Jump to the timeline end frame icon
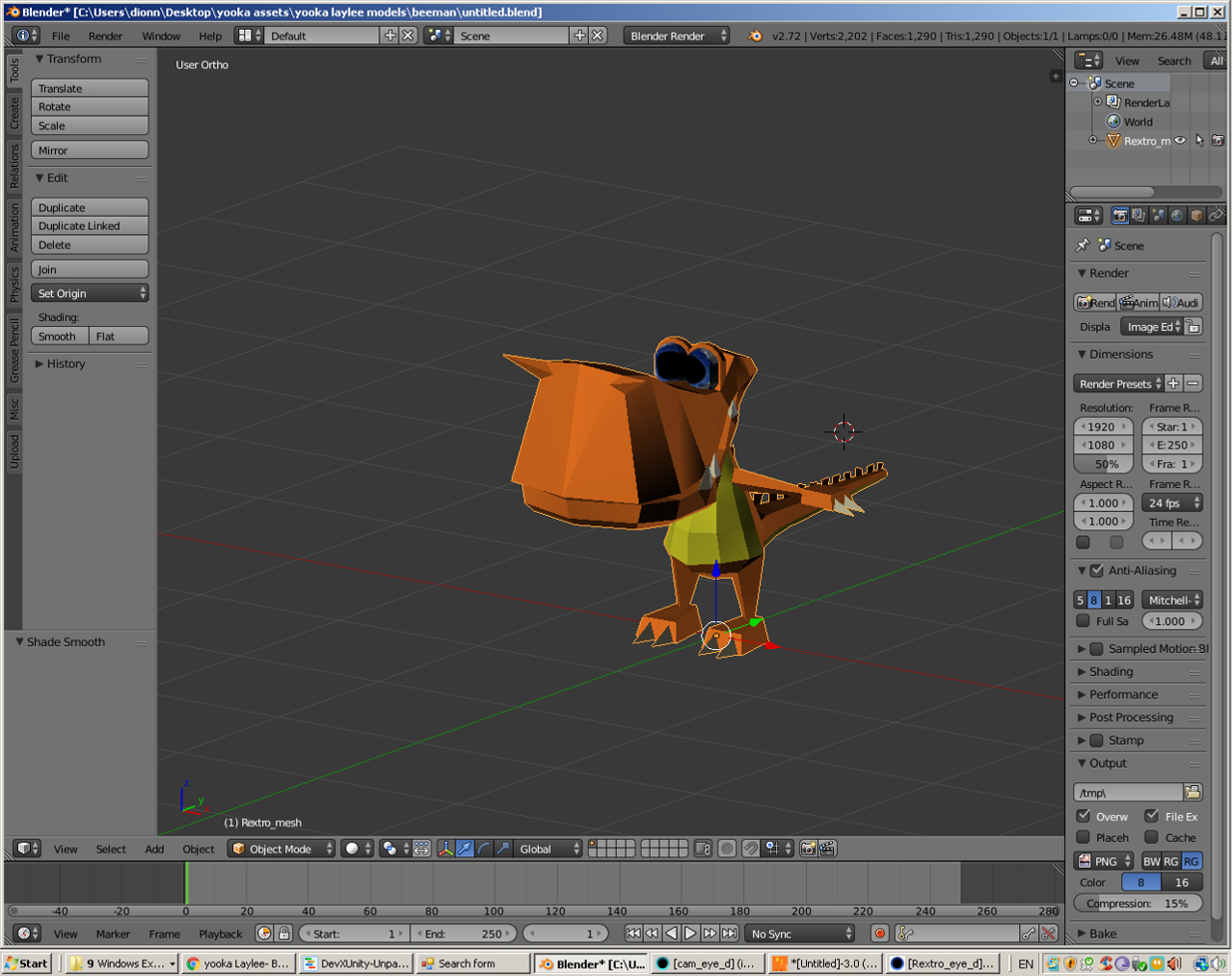Image resolution: width=1232 pixels, height=976 pixels. click(x=730, y=934)
